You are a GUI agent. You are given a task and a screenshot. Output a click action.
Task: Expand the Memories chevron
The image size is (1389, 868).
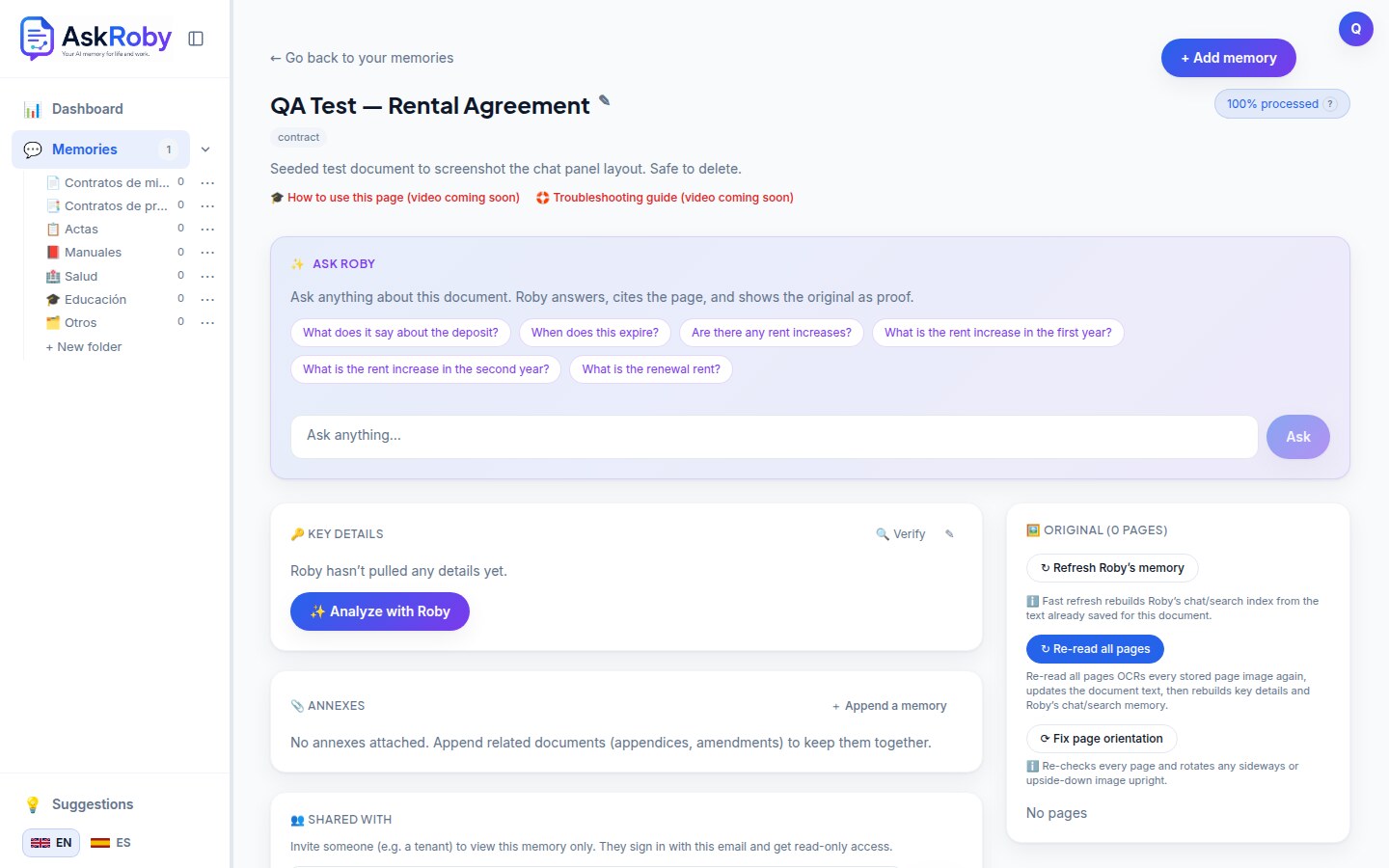(x=205, y=149)
